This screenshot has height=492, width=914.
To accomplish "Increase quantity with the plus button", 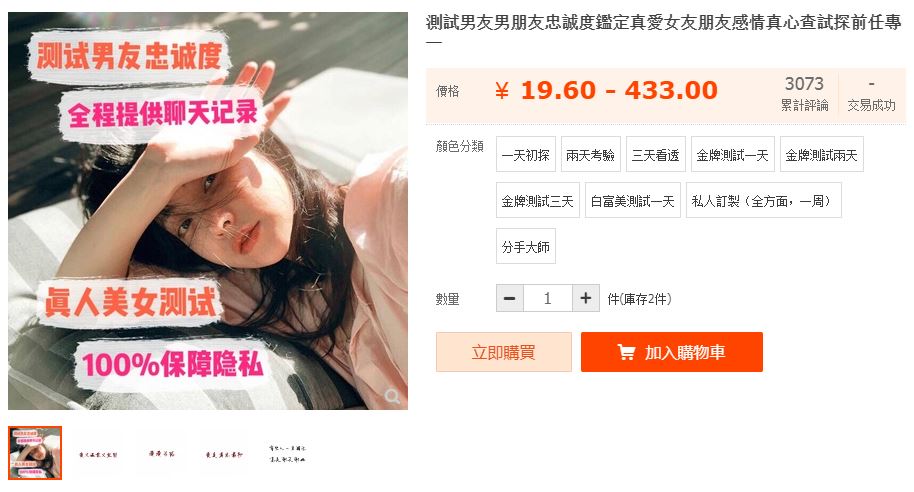I will (586, 298).
